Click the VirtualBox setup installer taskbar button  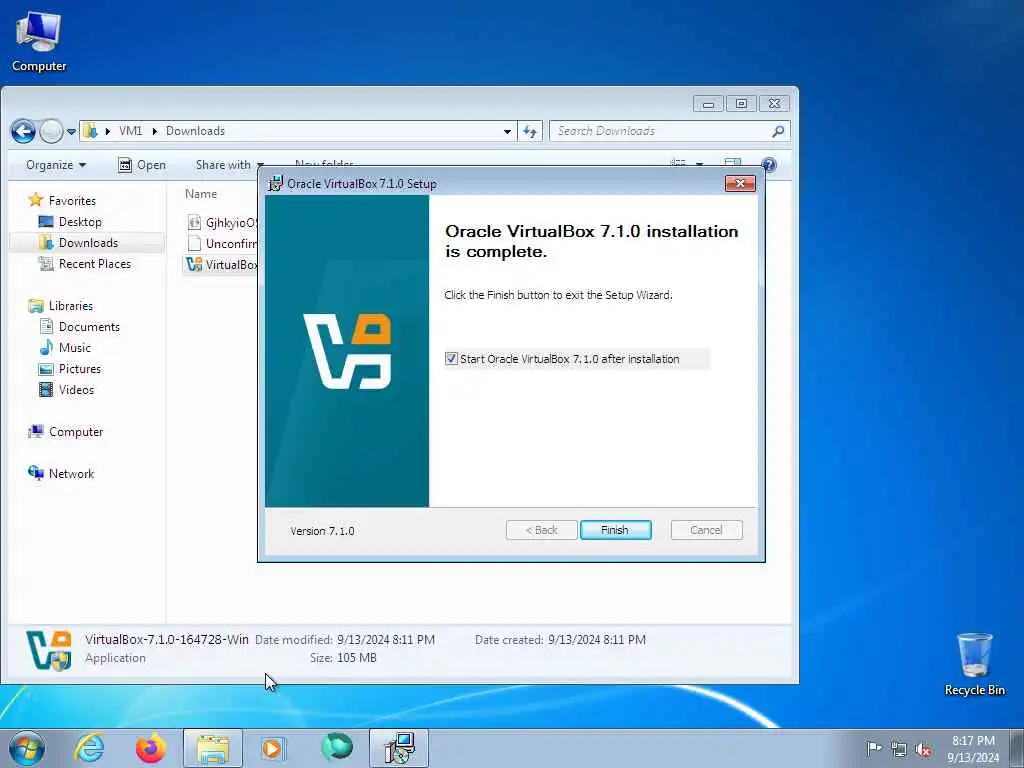[399, 748]
